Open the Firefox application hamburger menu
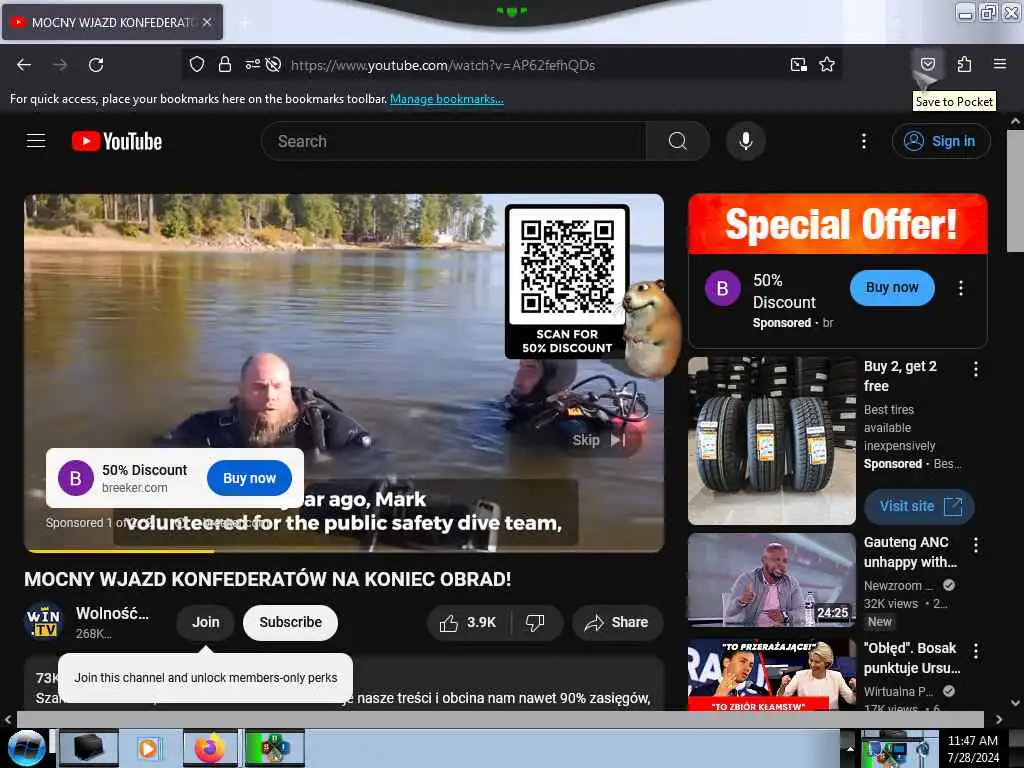The image size is (1024, 768). pyautogui.click(x=999, y=64)
